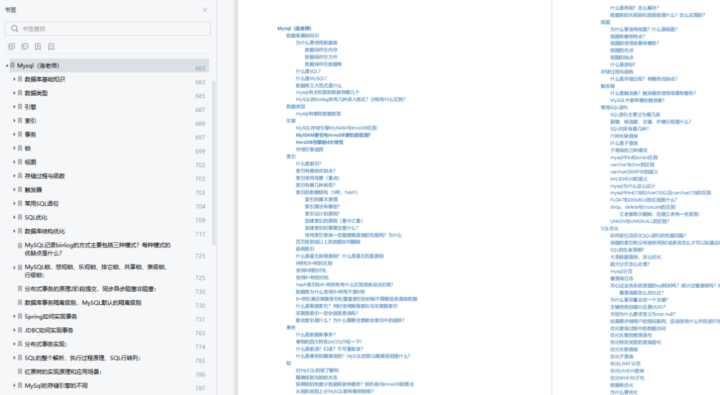Viewport: 720px width, 395px height.
Task: Expand the SQL优化 bookmark node
Action: [14, 217]
